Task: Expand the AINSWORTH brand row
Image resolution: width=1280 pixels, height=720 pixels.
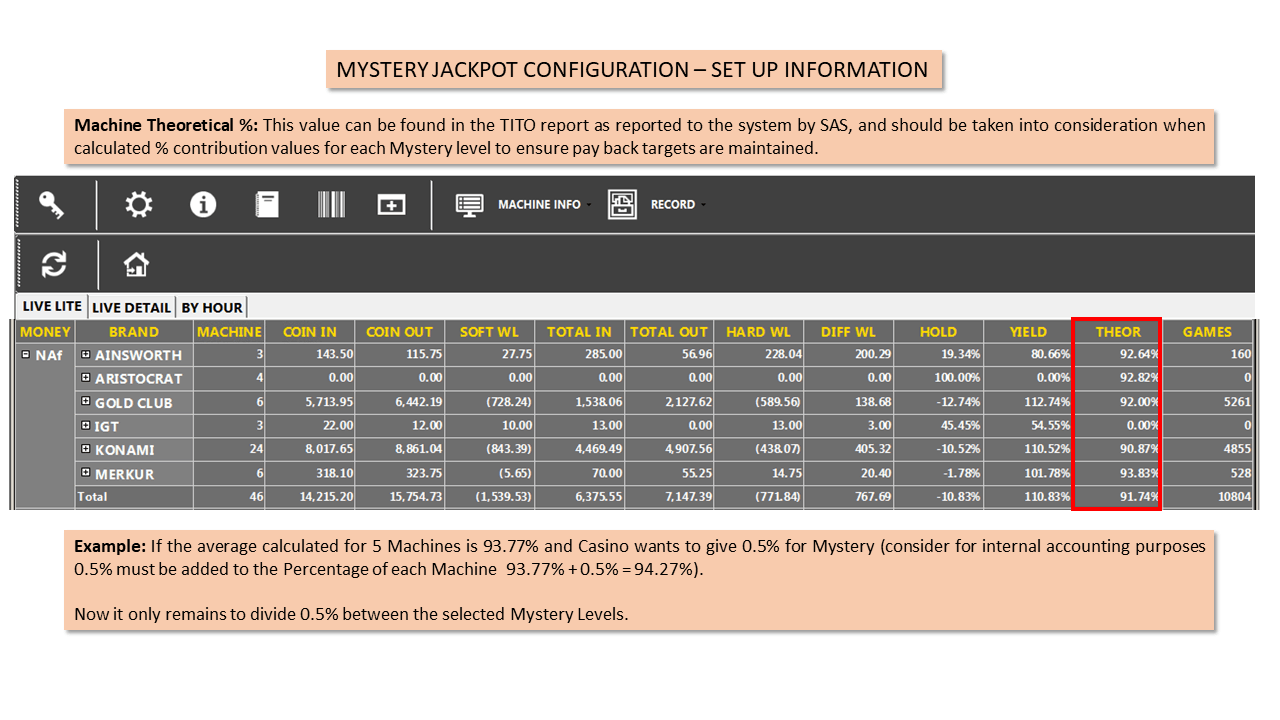Action: (x=86, y=354)
